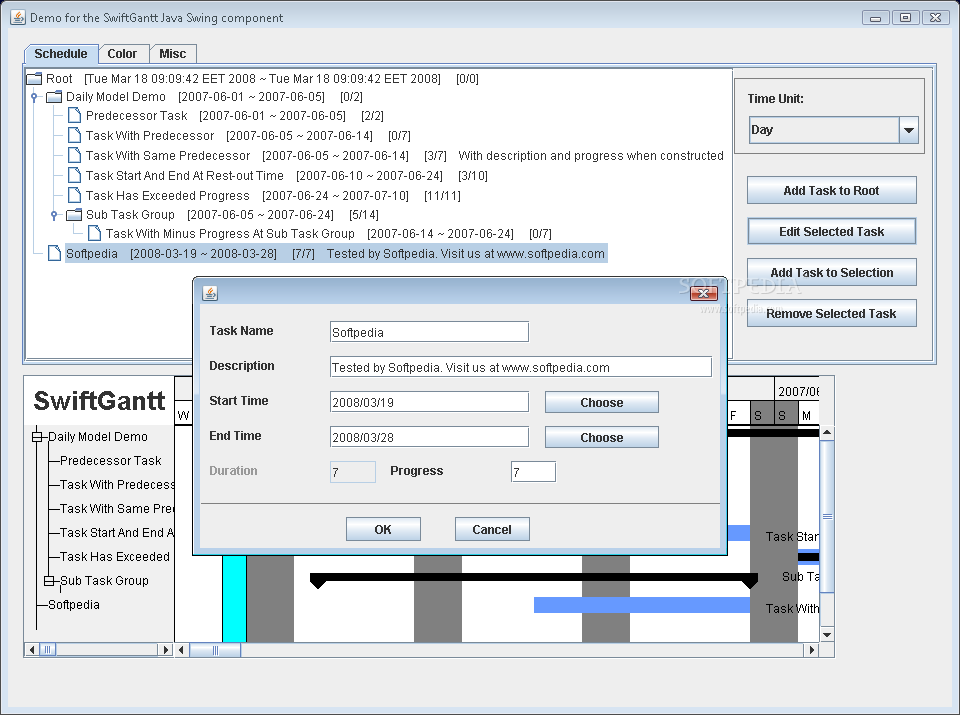Click Remove Selected Task button

(x=831, y=313)
